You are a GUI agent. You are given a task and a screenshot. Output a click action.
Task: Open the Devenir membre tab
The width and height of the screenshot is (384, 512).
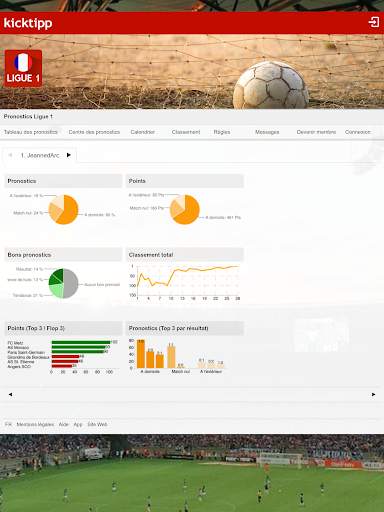tap(316, 132)
